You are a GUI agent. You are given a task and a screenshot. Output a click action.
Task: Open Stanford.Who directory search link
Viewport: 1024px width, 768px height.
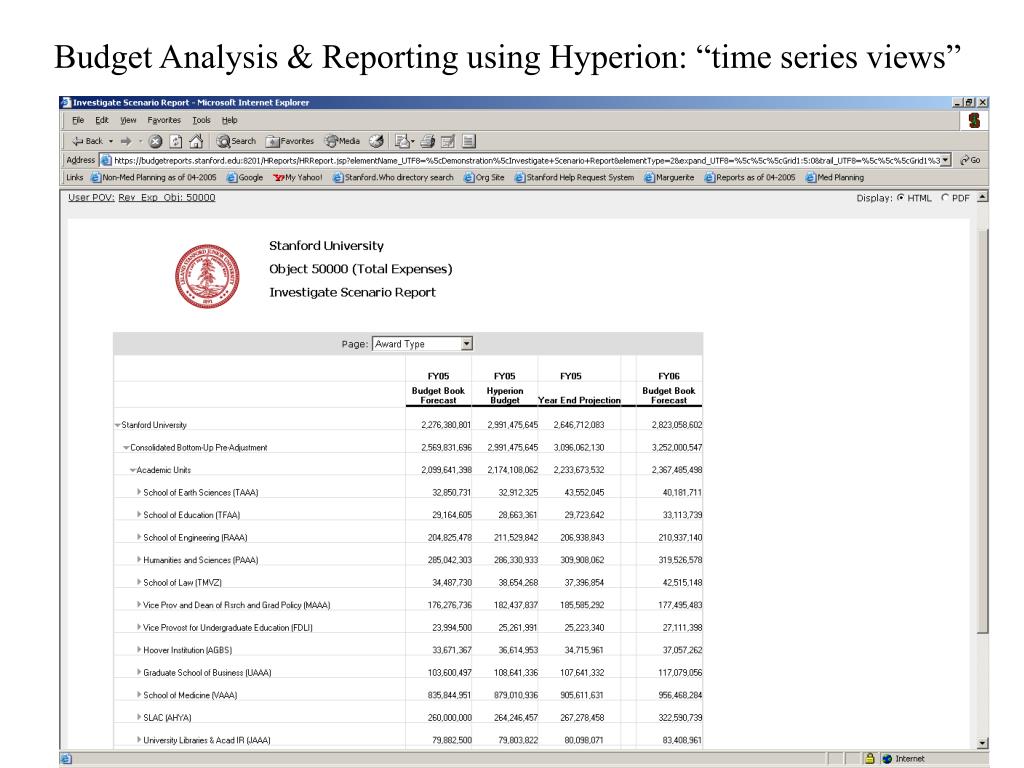(393, 178)
